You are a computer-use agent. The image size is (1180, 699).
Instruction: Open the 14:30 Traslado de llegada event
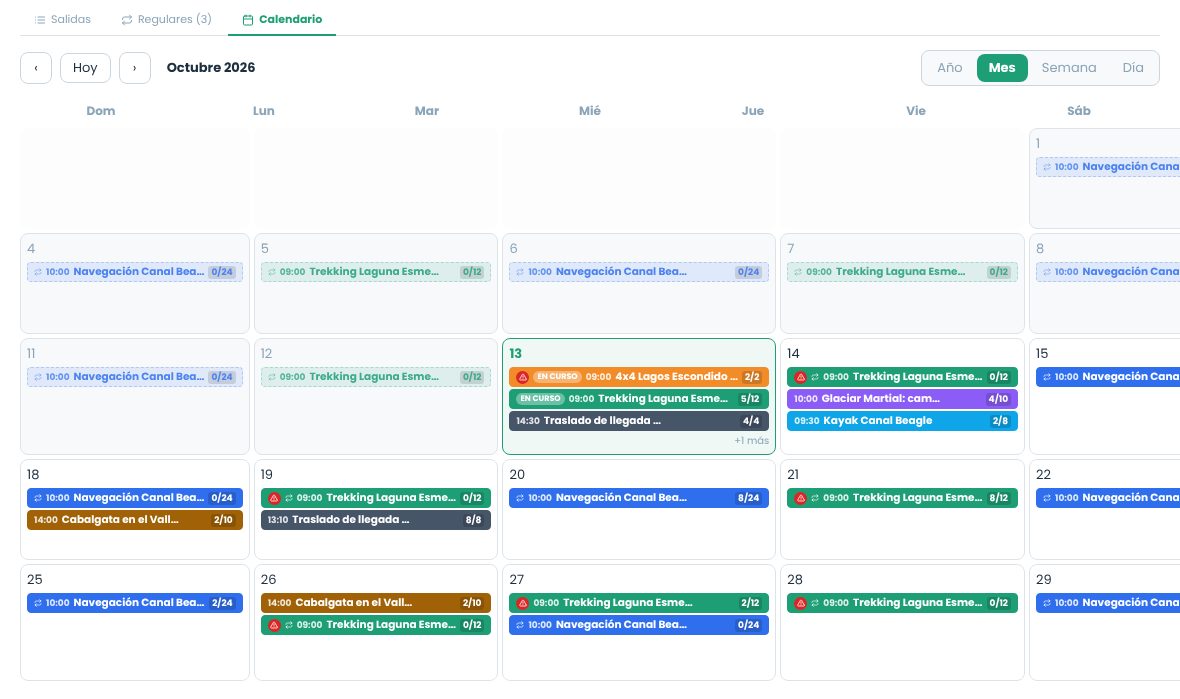[x=638, y=421]
